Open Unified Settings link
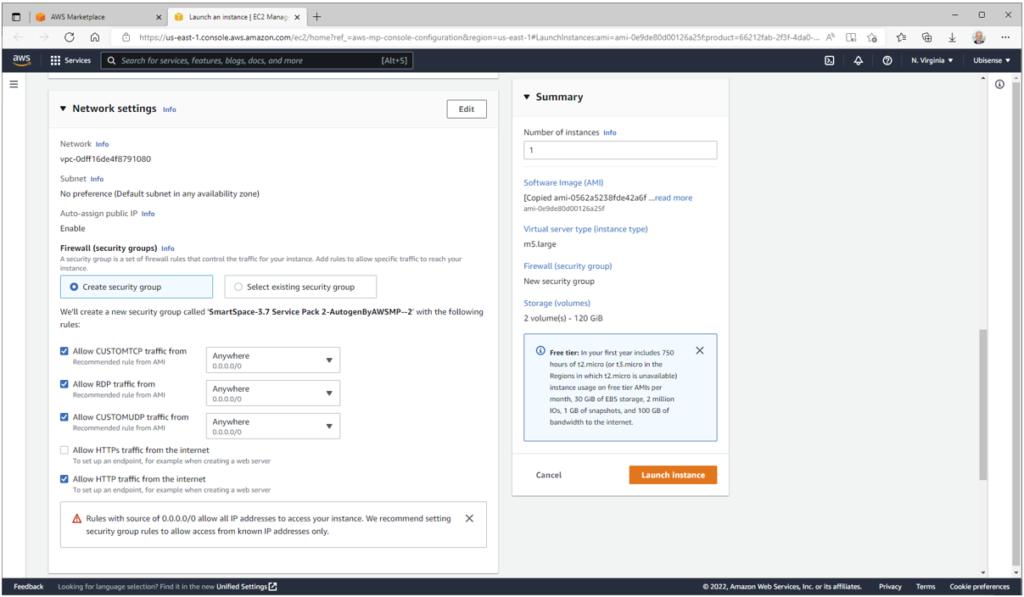 (246, 587)
